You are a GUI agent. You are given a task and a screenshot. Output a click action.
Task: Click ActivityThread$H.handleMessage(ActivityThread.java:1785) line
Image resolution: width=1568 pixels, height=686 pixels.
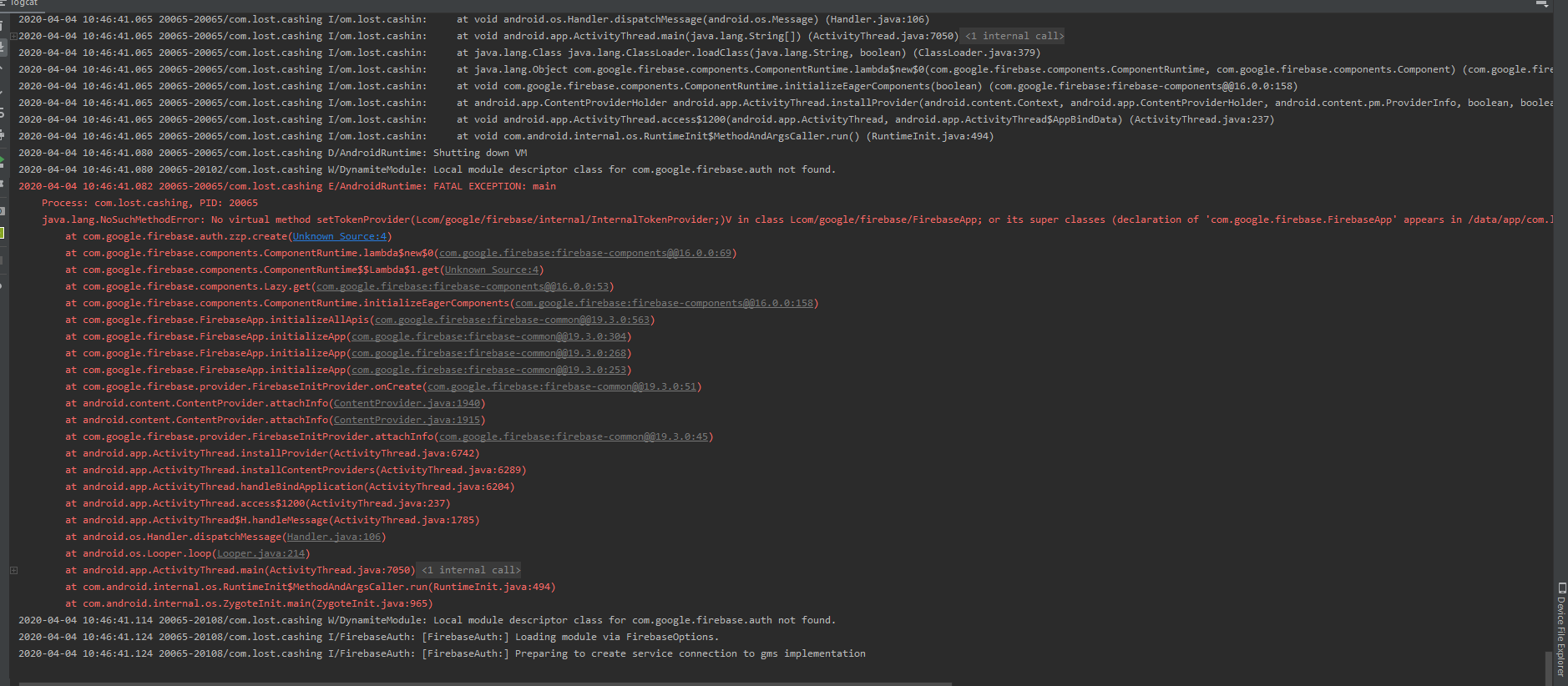tap(272, 520)
